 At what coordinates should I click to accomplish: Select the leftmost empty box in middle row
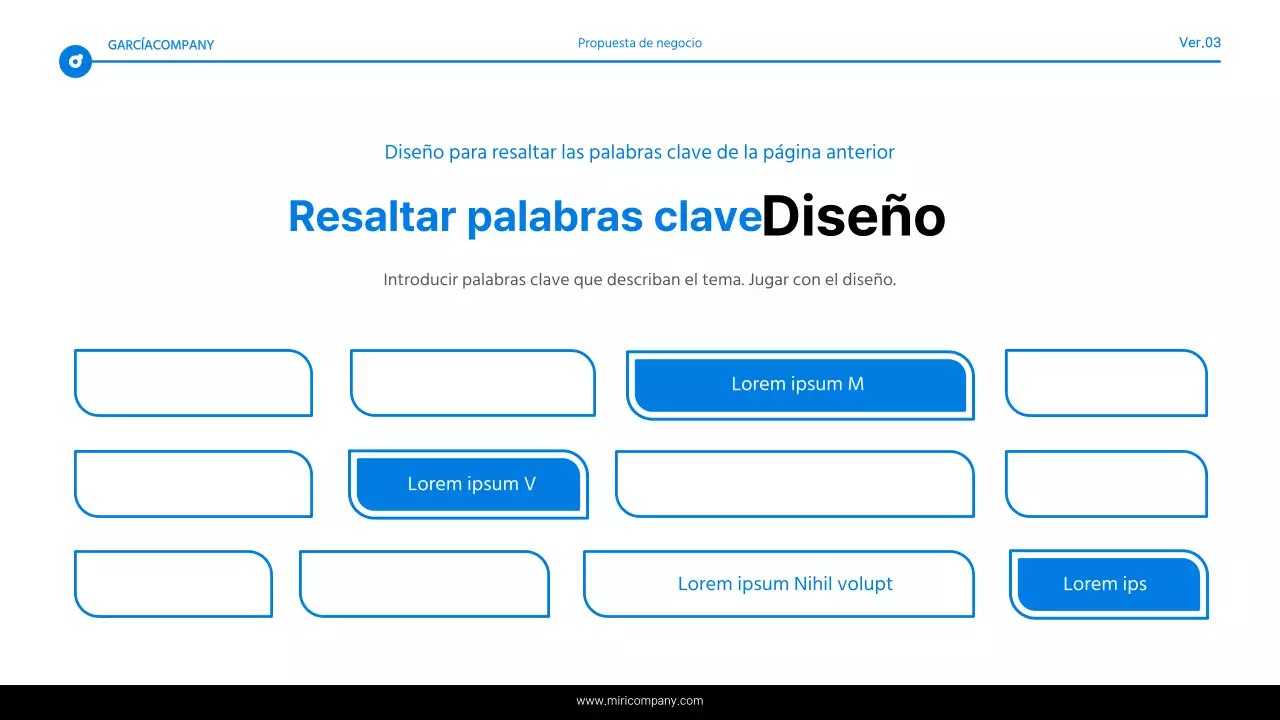[x=193, y=484]
